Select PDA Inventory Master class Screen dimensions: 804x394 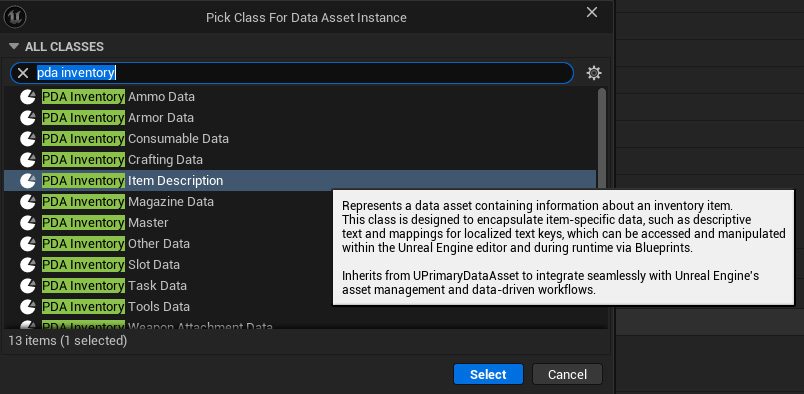point(168,223)
